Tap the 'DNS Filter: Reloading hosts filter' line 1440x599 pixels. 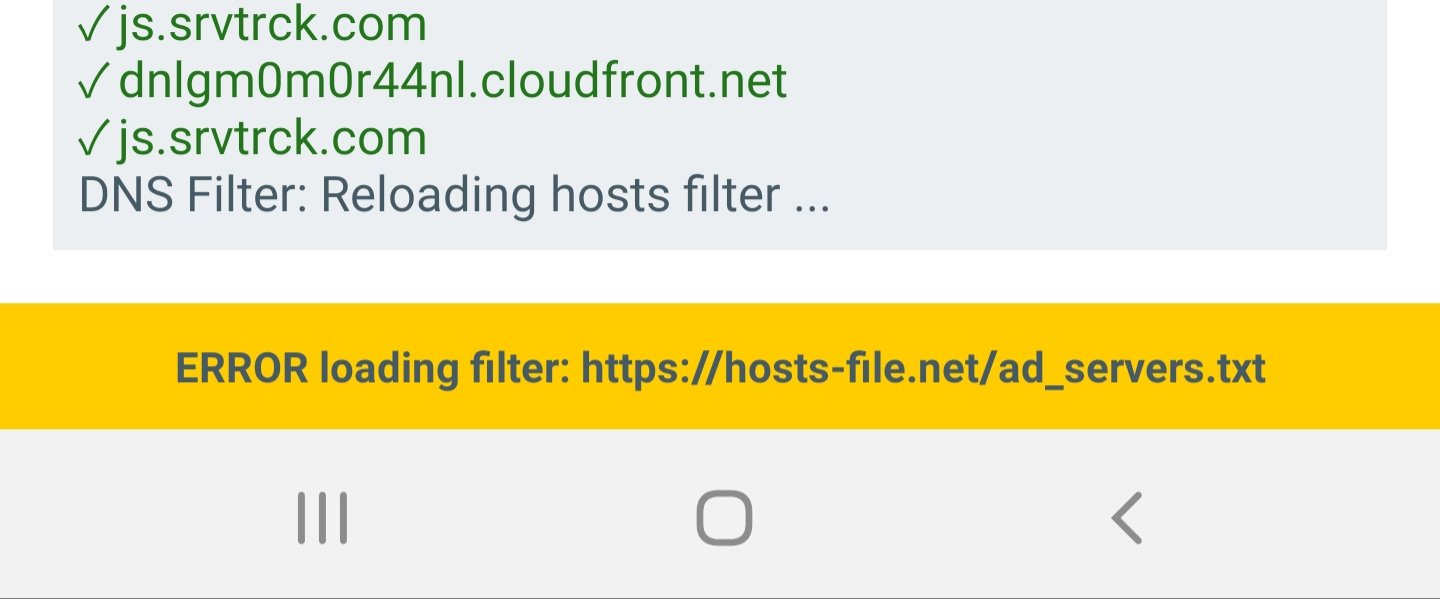click(x=454, y=195)
